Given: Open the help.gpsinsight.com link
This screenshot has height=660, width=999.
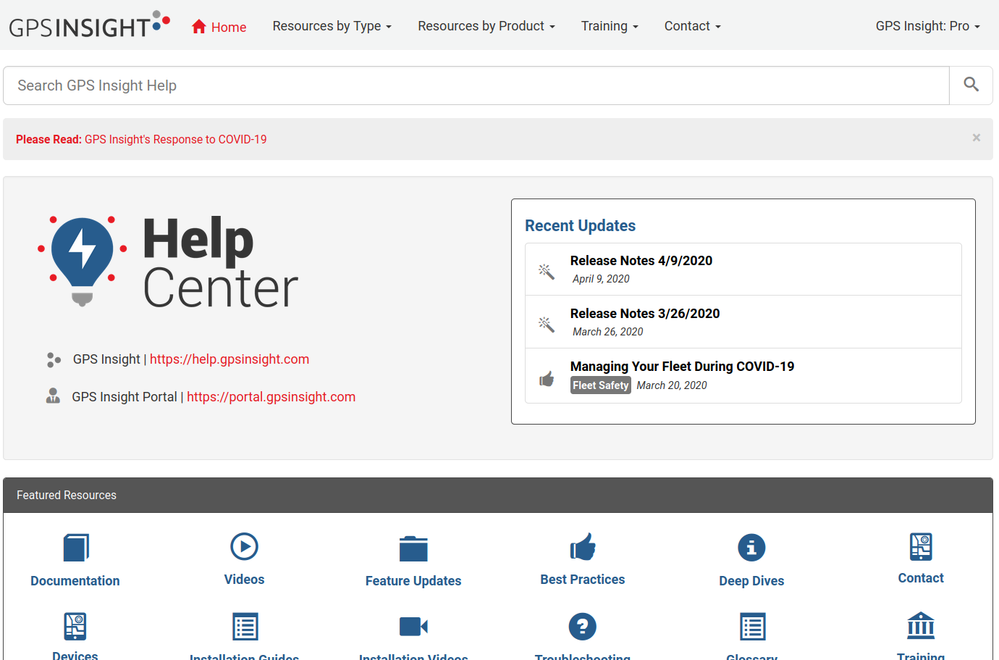Looking at the screenshot, I should tap(229, 359).
